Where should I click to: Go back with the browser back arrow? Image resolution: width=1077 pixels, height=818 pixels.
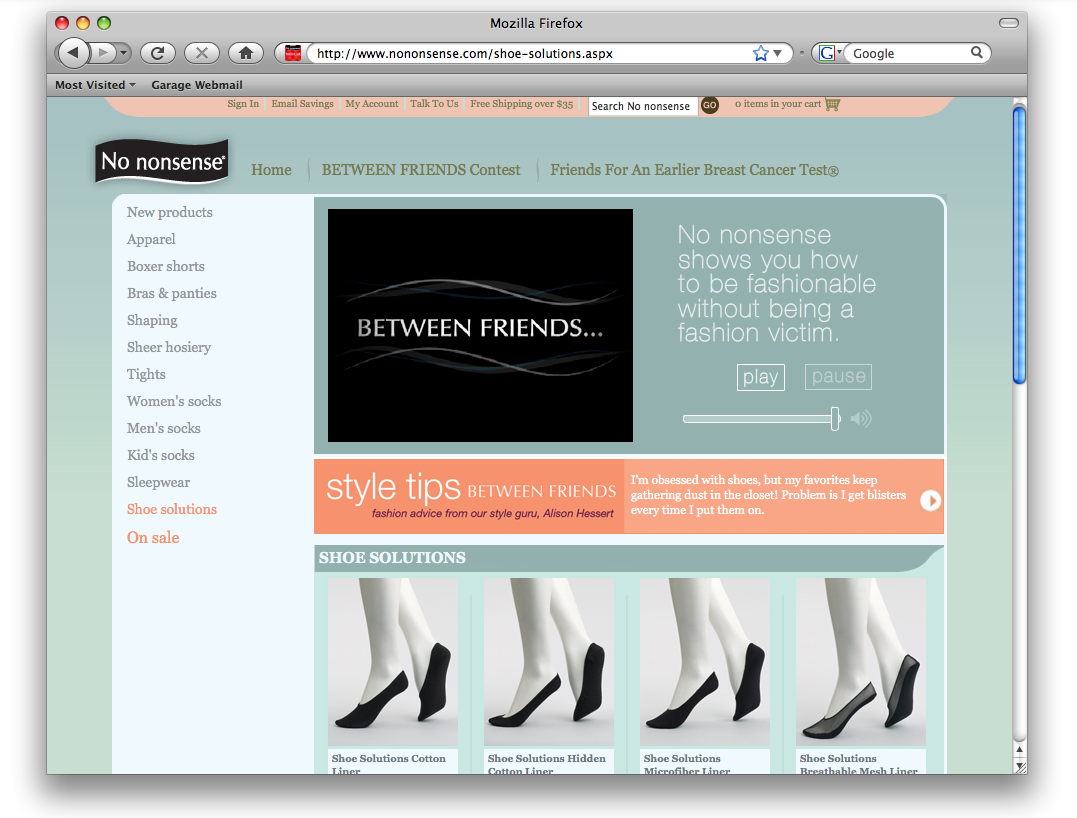(74, 53)
